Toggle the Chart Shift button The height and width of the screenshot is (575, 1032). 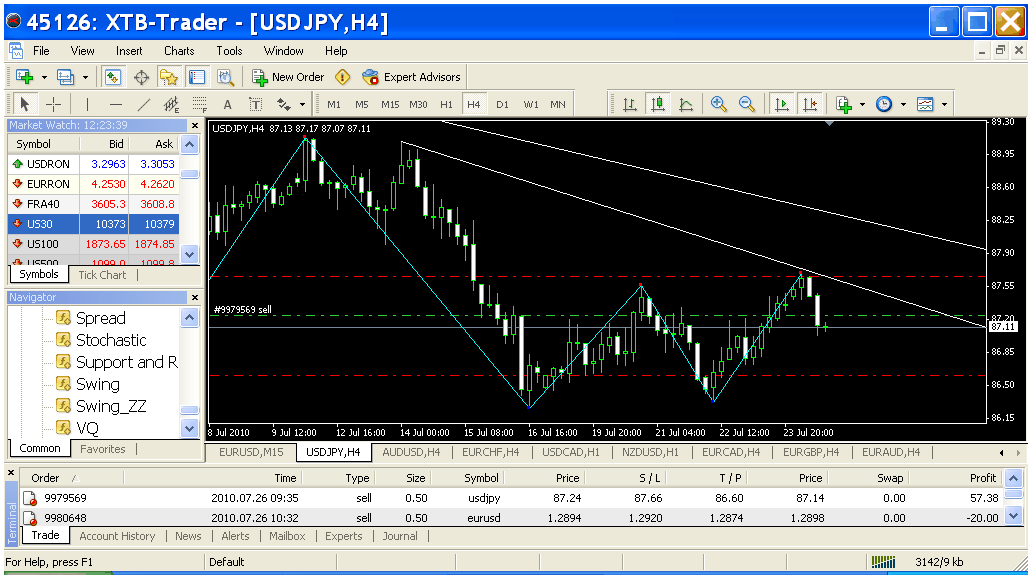pyautogui.click(x=809, y=104)
